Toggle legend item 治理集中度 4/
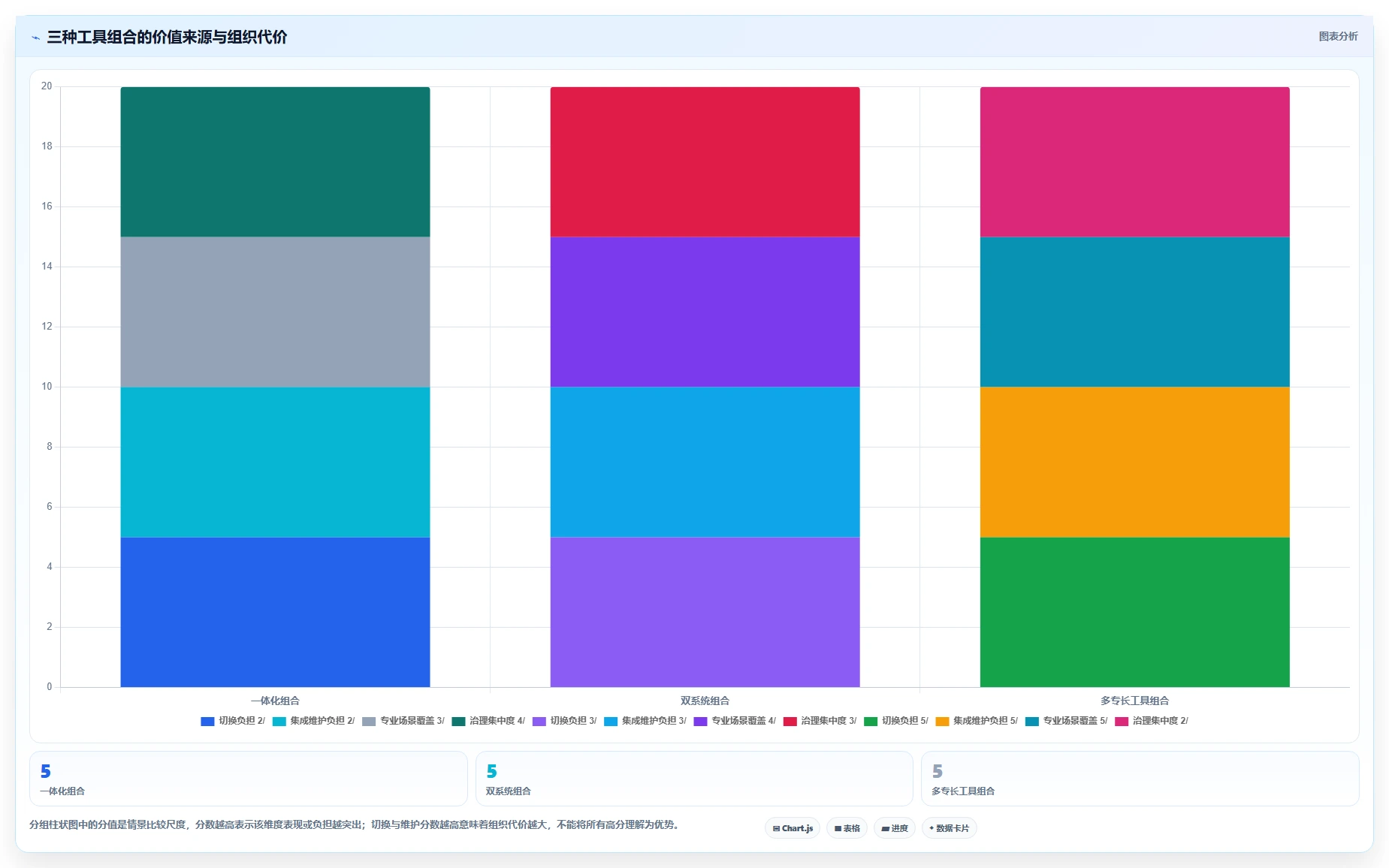 (488, 721)
